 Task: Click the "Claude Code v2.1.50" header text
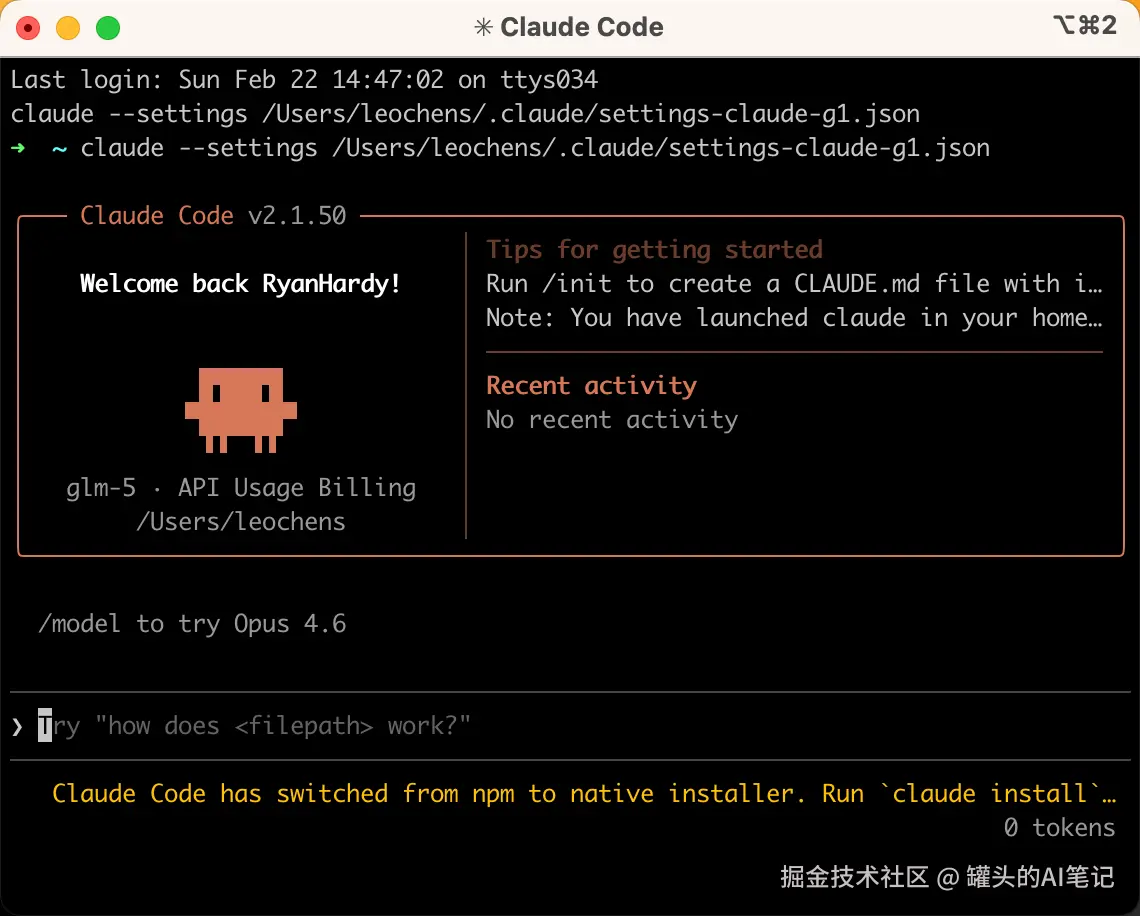213,215
